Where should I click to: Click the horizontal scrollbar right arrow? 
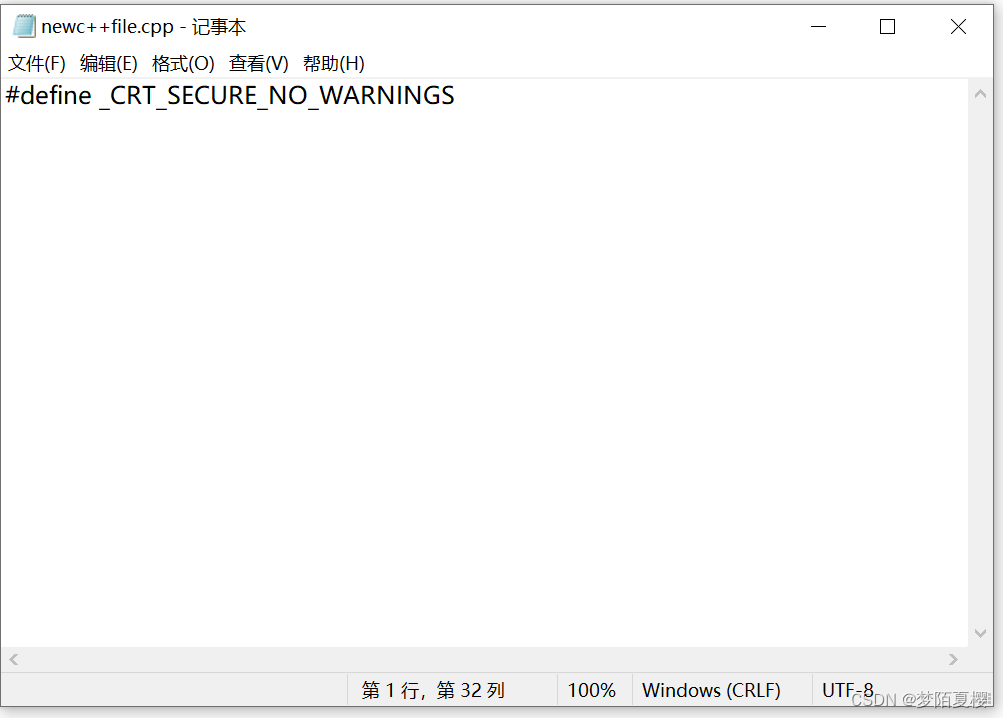click(x=953, y=659)
